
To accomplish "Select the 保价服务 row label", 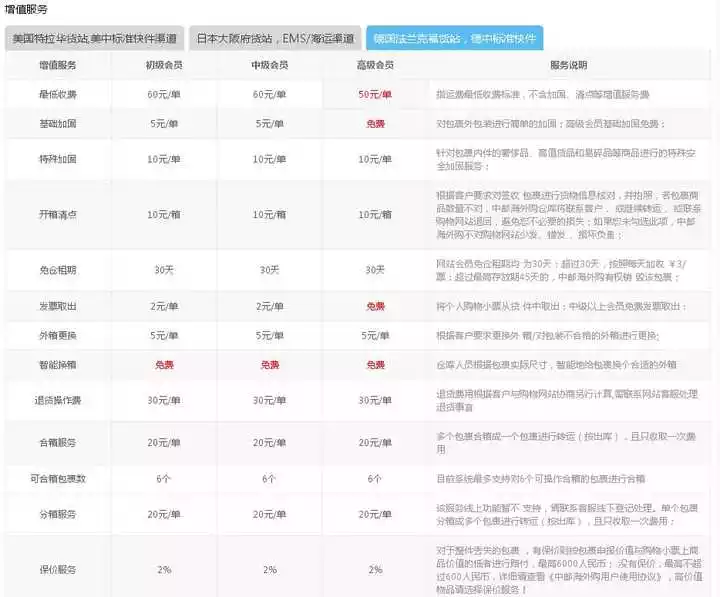I will [x=57, y=570].
